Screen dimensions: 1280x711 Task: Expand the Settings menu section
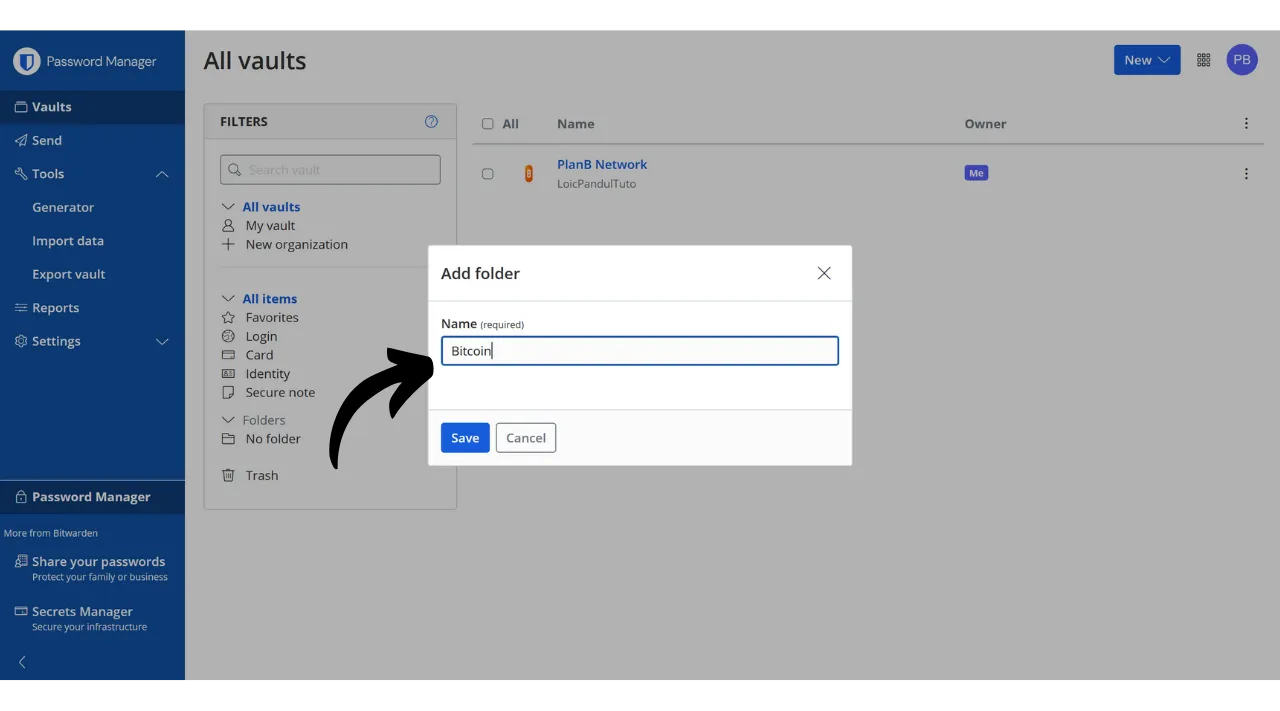162,341
